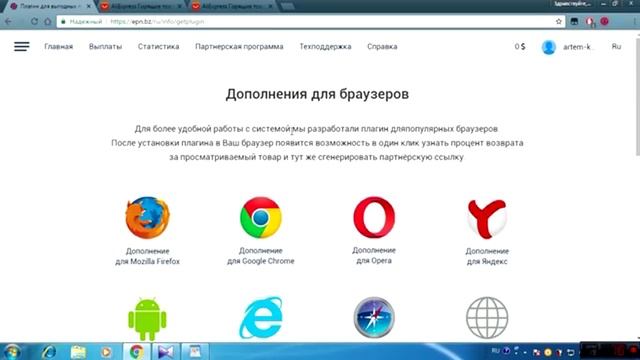Viewport: 640px width, 360px height.
Task: Open the media player taskbar icon
Action: pos(106,352)
